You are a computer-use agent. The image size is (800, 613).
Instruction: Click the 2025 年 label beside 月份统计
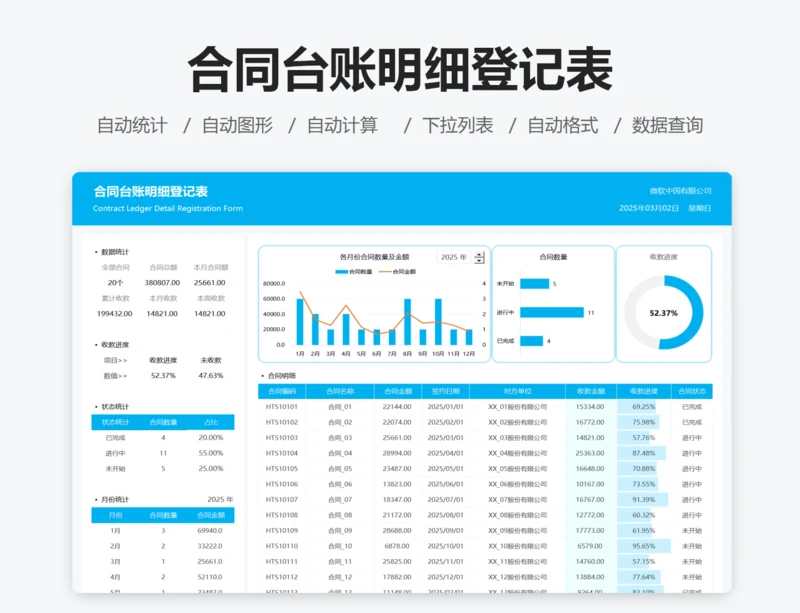point(220,500)
